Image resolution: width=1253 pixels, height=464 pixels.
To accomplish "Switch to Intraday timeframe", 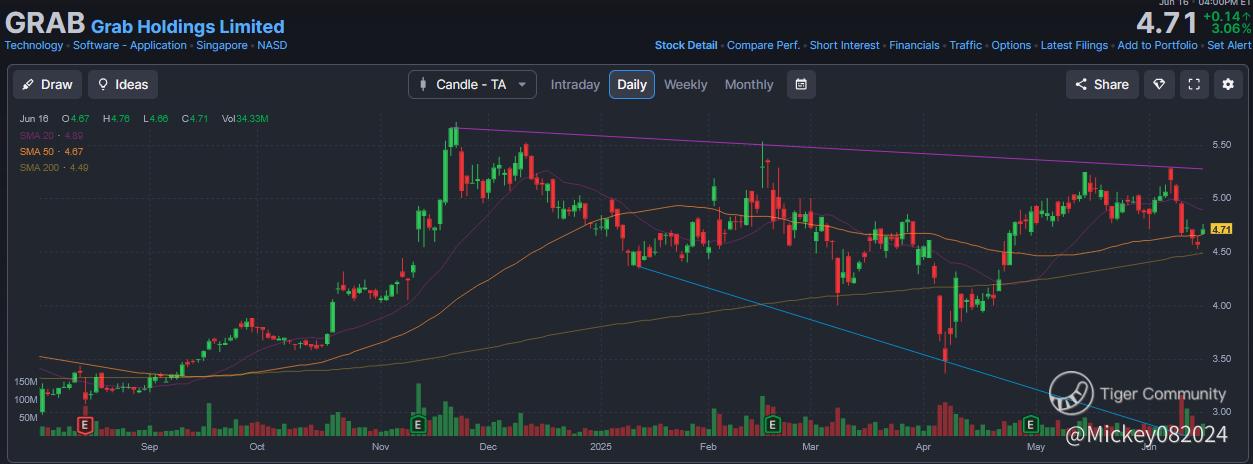I will (x=575, y=84).
